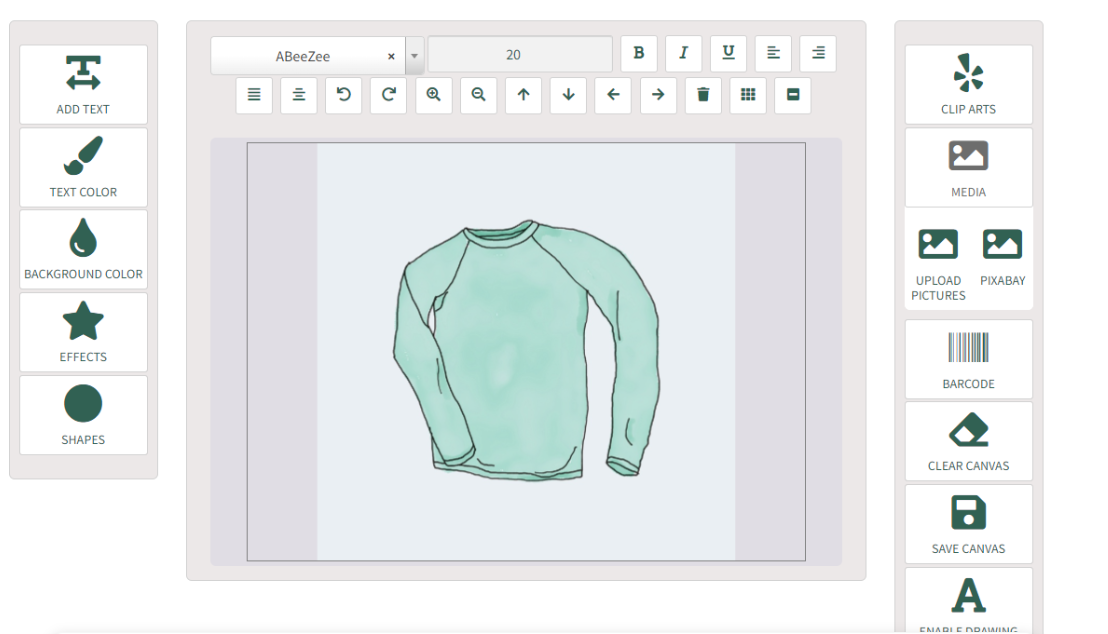Toggle the grid view icon

point(748,95)
